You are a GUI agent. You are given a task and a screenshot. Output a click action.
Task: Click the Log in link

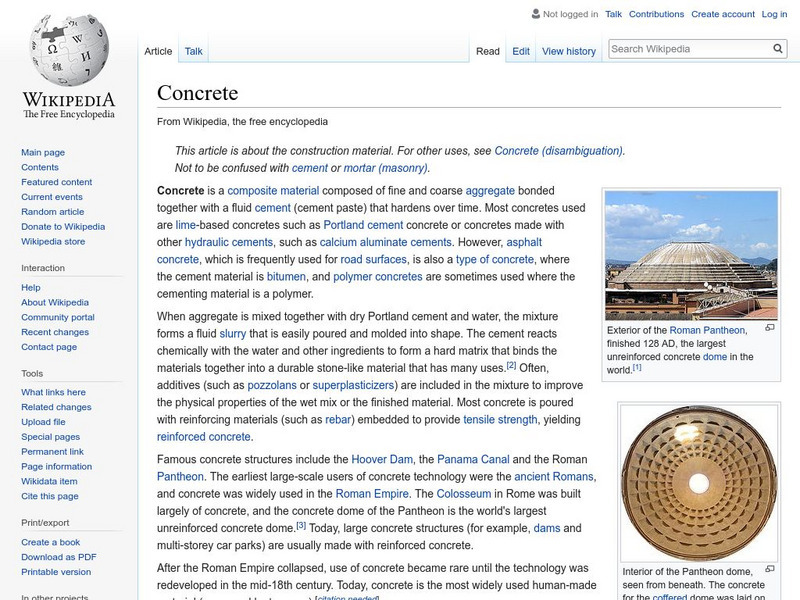774,14
